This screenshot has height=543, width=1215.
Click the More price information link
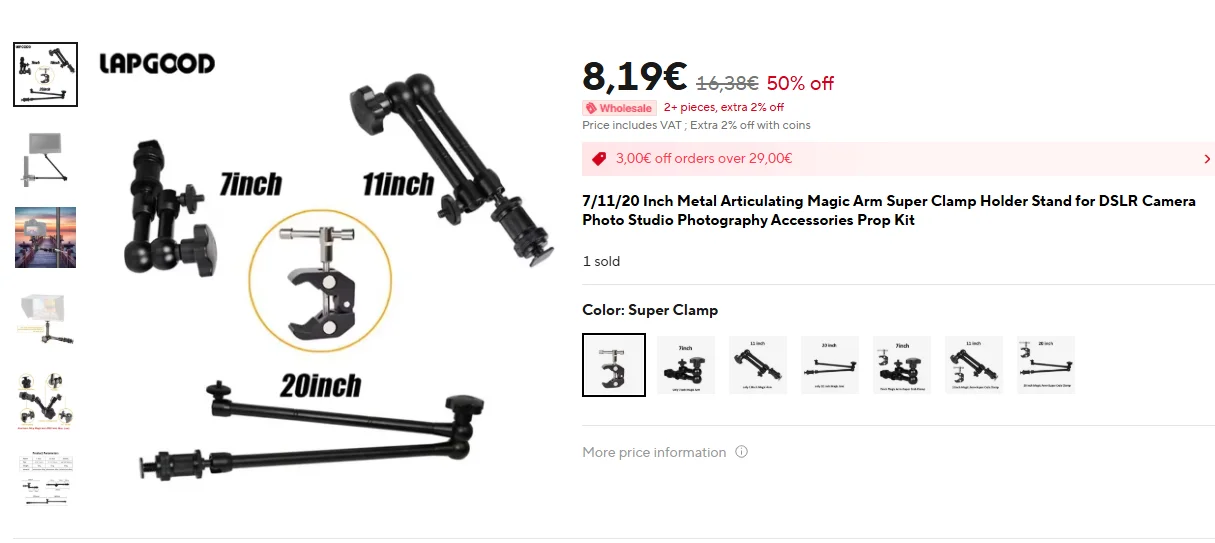click(x=654, y=452)
